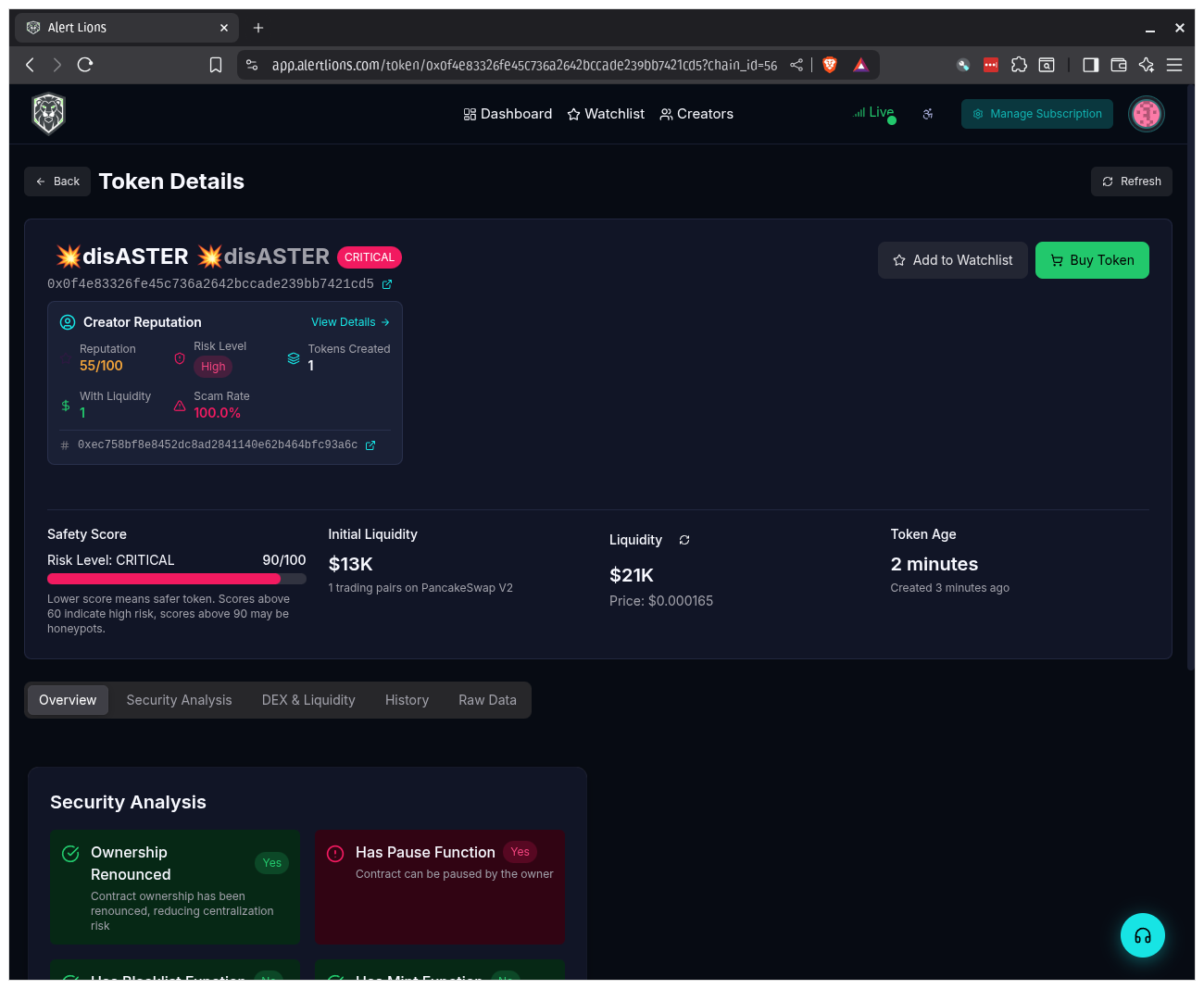1204x989 pixels.
Task: Toggle the bookmark star in the address bar
Action: (x=215, y=65)
